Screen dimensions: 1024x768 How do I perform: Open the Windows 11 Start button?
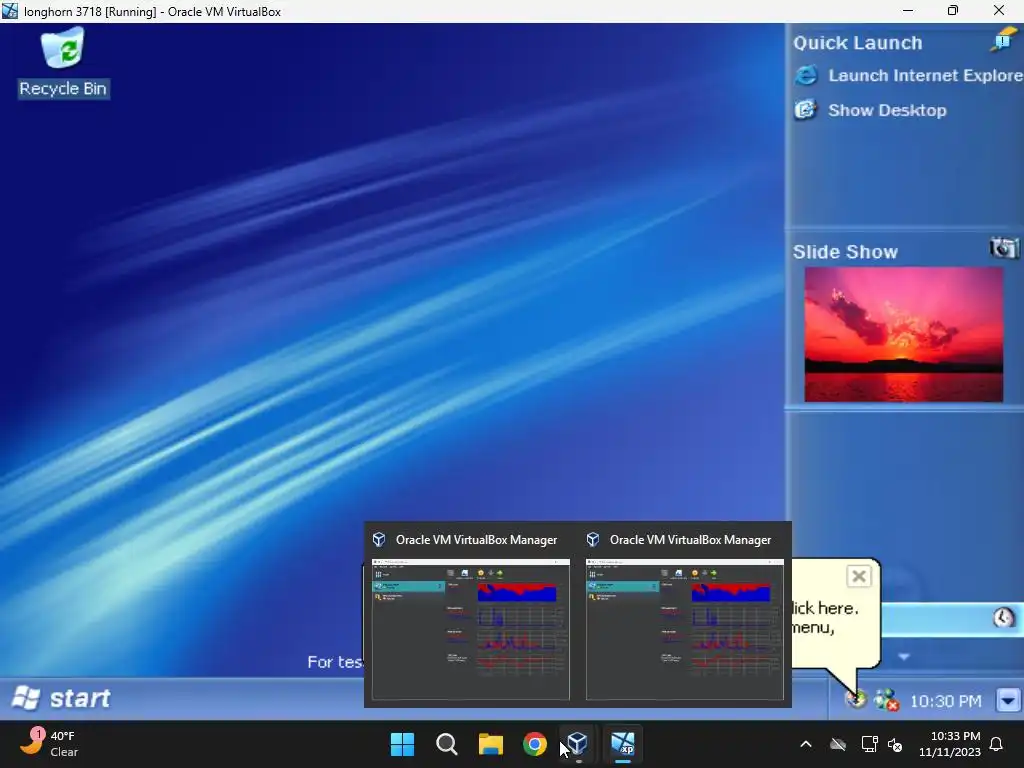402,744
